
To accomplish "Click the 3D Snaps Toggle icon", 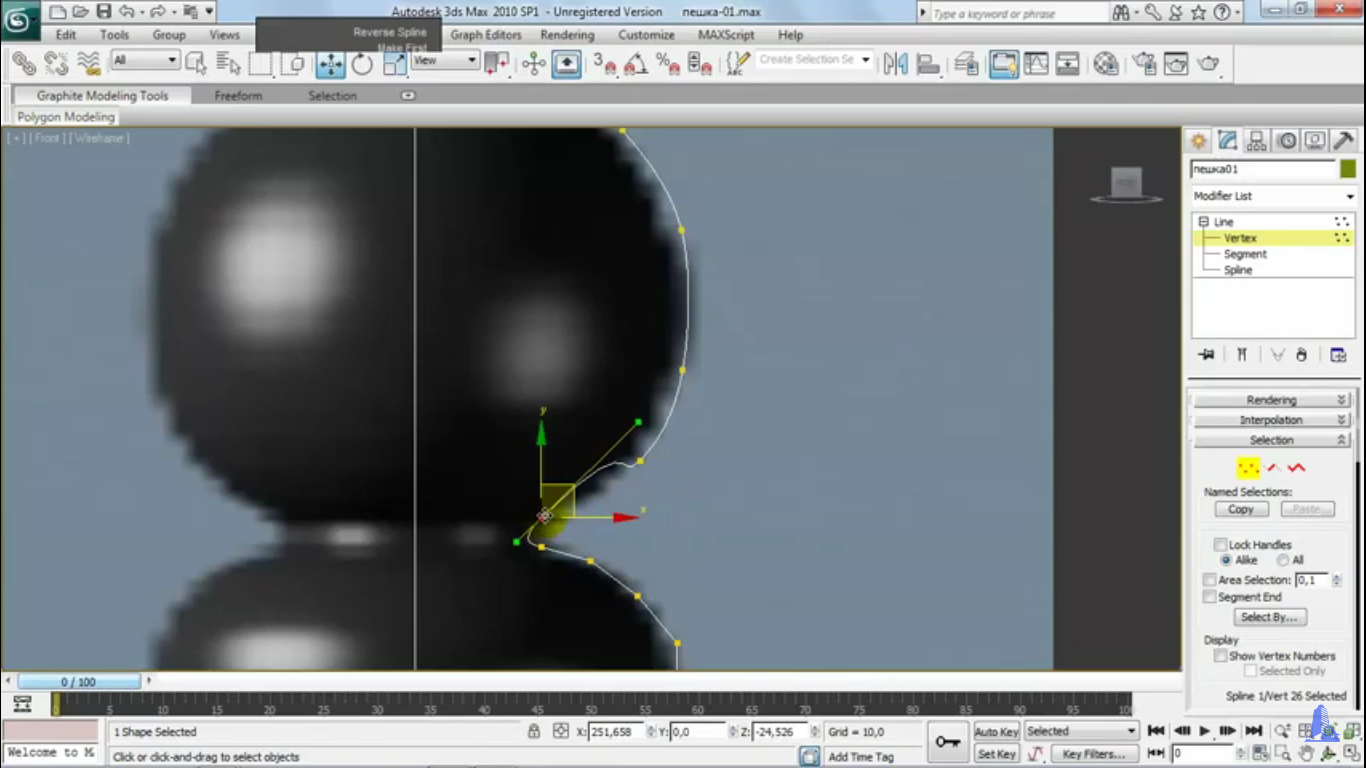I will click(604, 64).
